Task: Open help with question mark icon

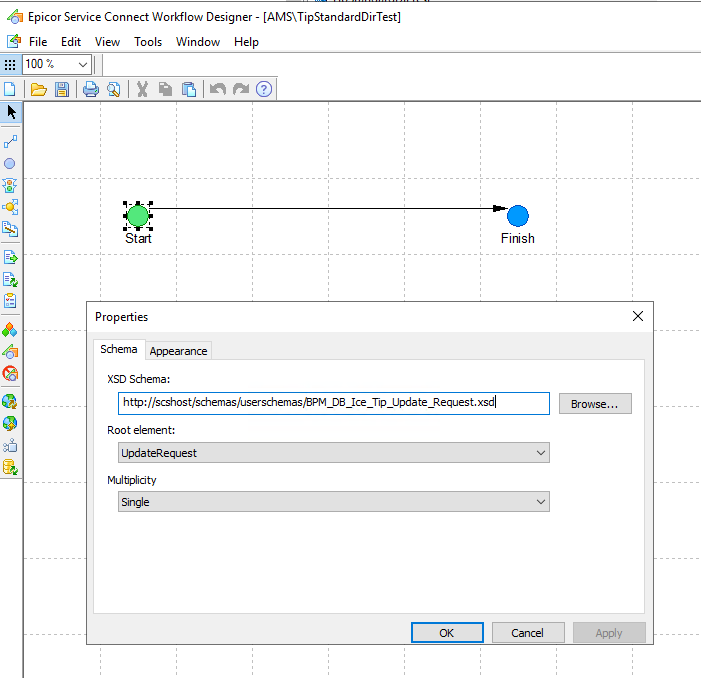Action: coord(264,89)
